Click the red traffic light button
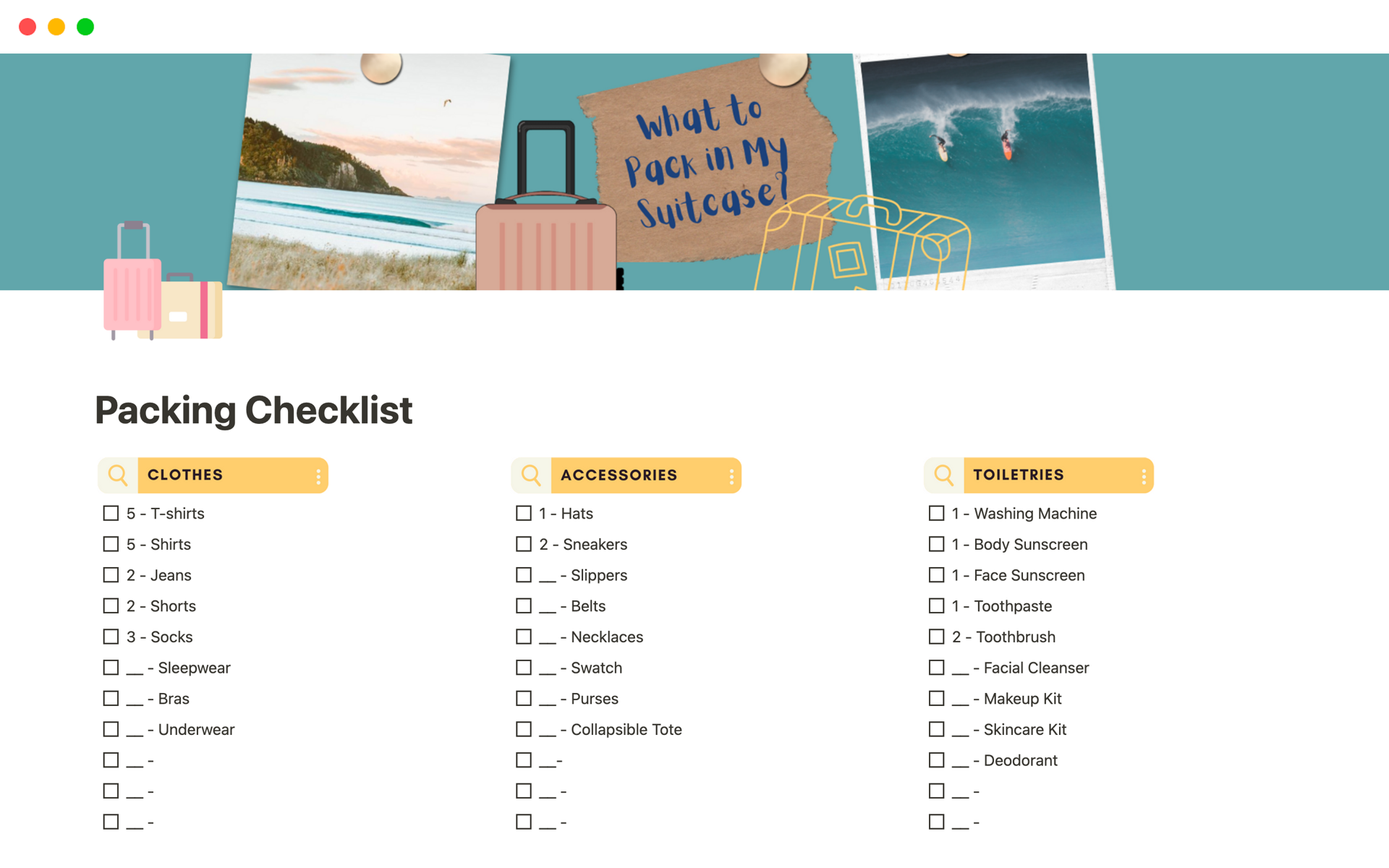This screenshot has width=1389, height=868. (28, 25)
